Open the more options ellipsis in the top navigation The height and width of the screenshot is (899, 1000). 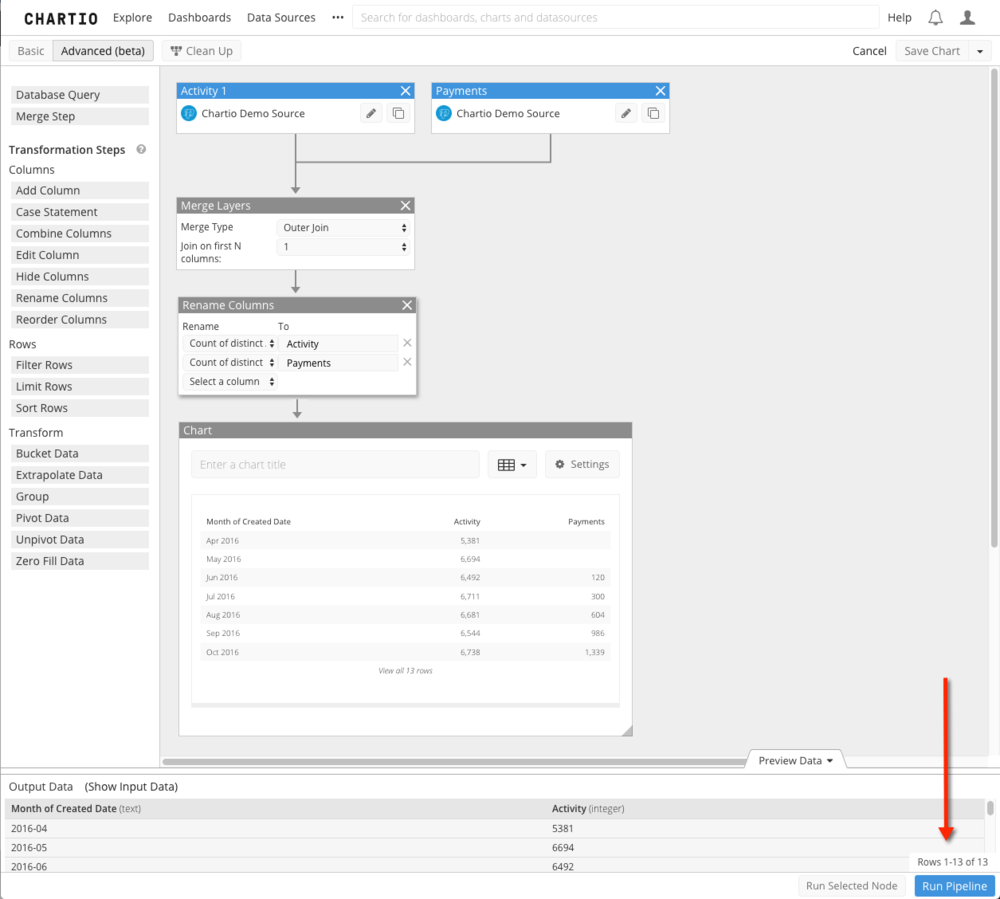click(337, 18)
